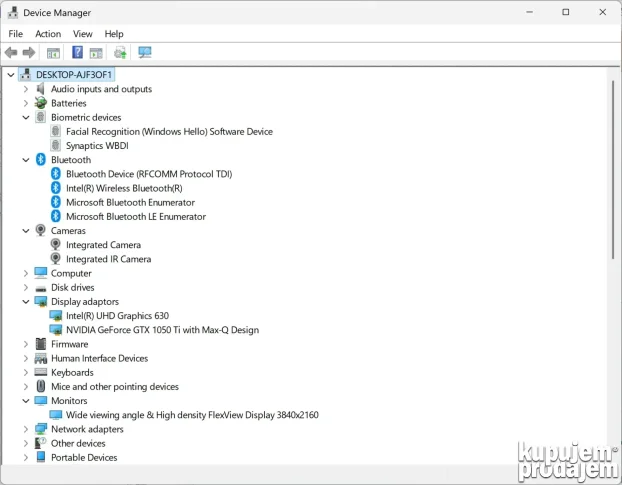The width and height of the screenshot is (622, 485).
Task: Click the Keyboards category icon
Action: [x=40, y=372]
